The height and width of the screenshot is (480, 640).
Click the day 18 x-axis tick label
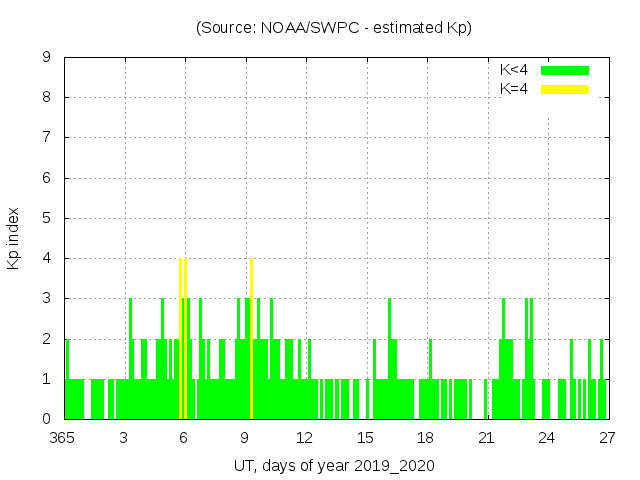point(425,438)
